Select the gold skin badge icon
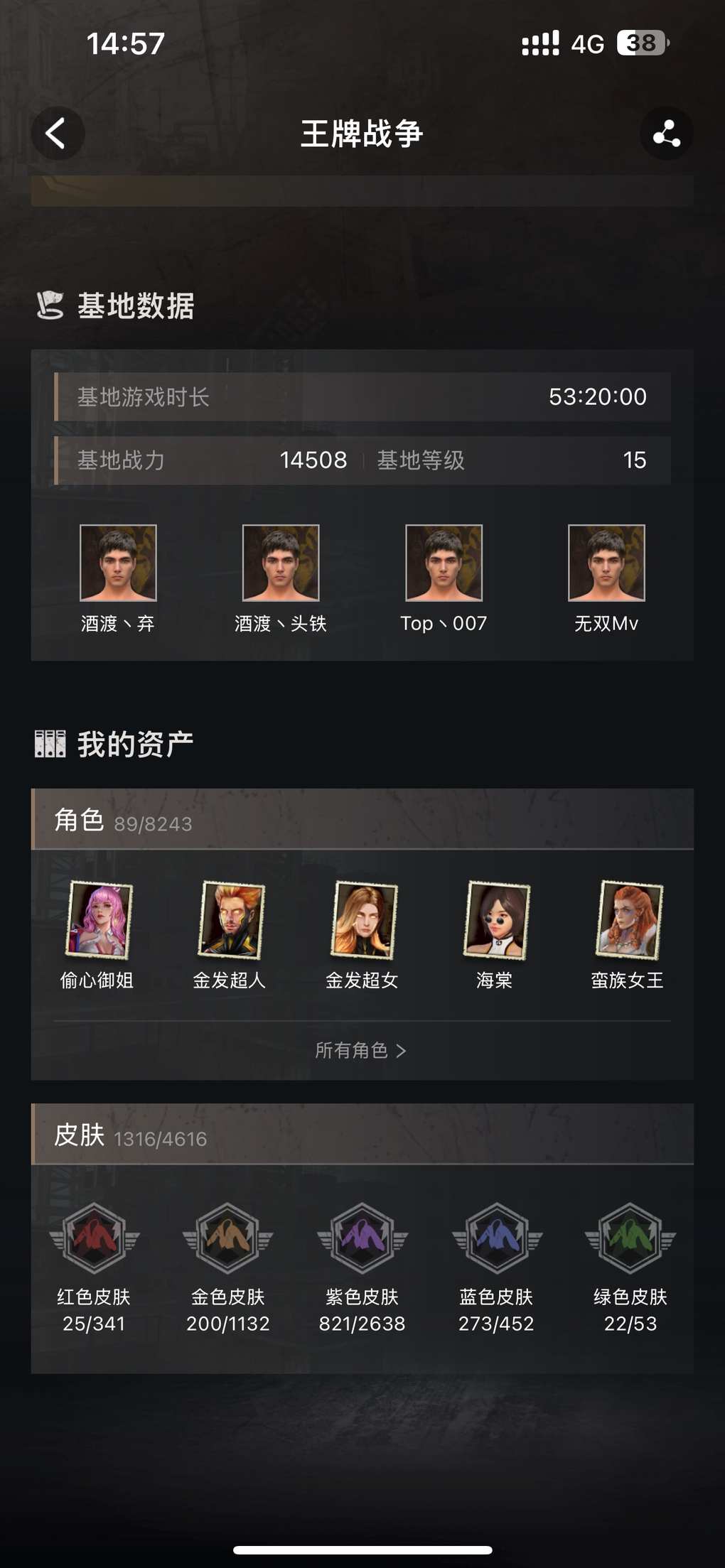 tap(227, 1238)
